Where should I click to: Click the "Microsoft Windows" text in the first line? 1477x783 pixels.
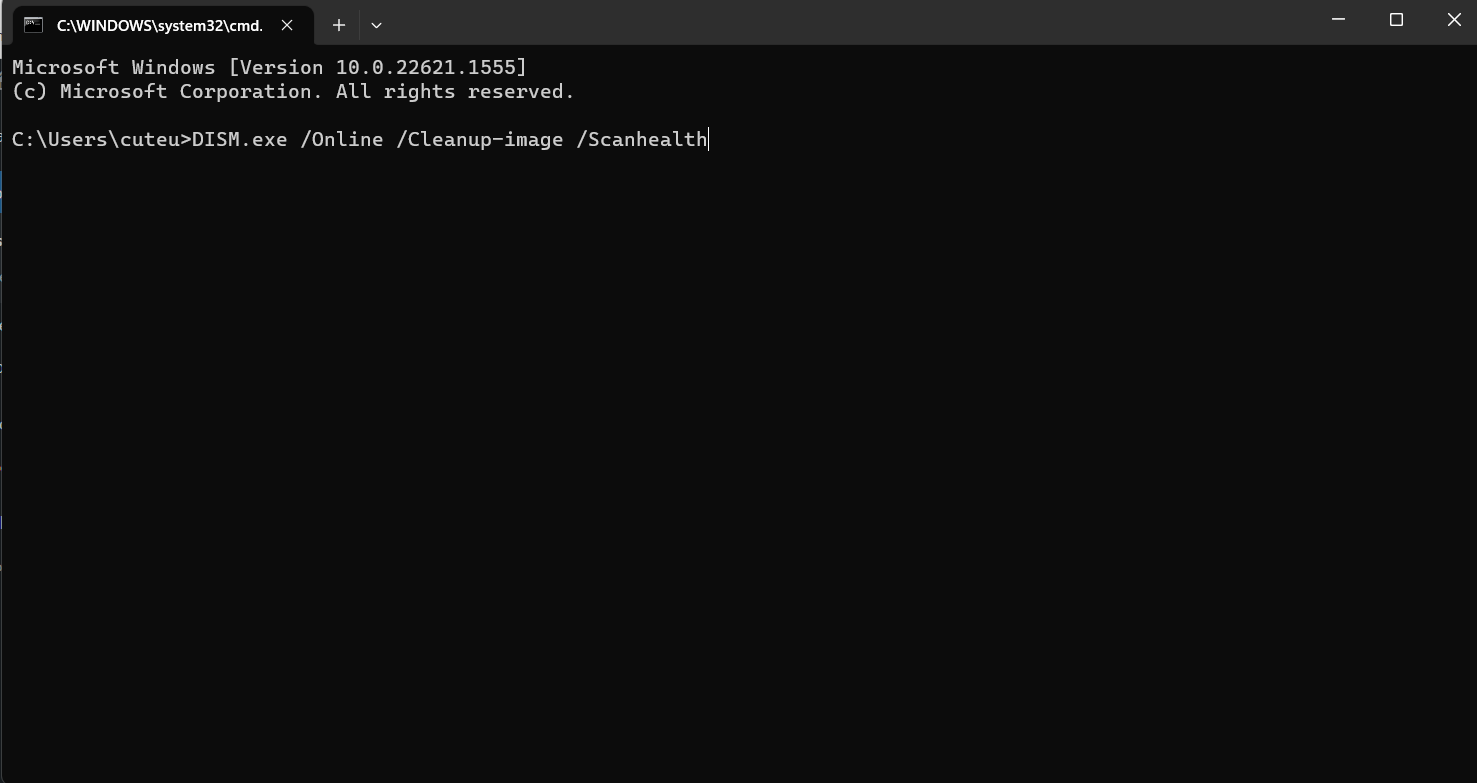113,67
